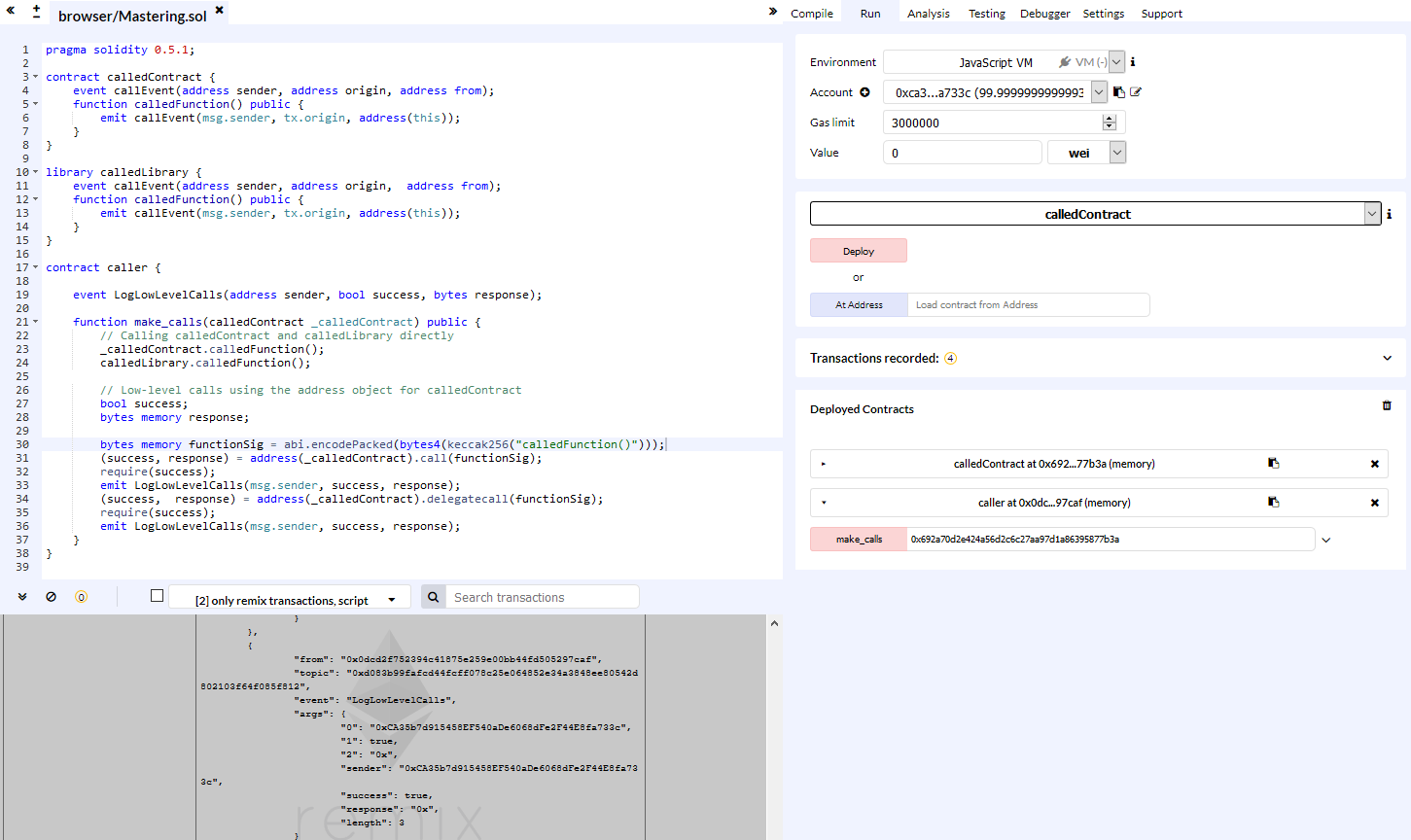Open the Account selection dropdown
The width and height of the screenshot is (1411, 840).
point(995,92)
